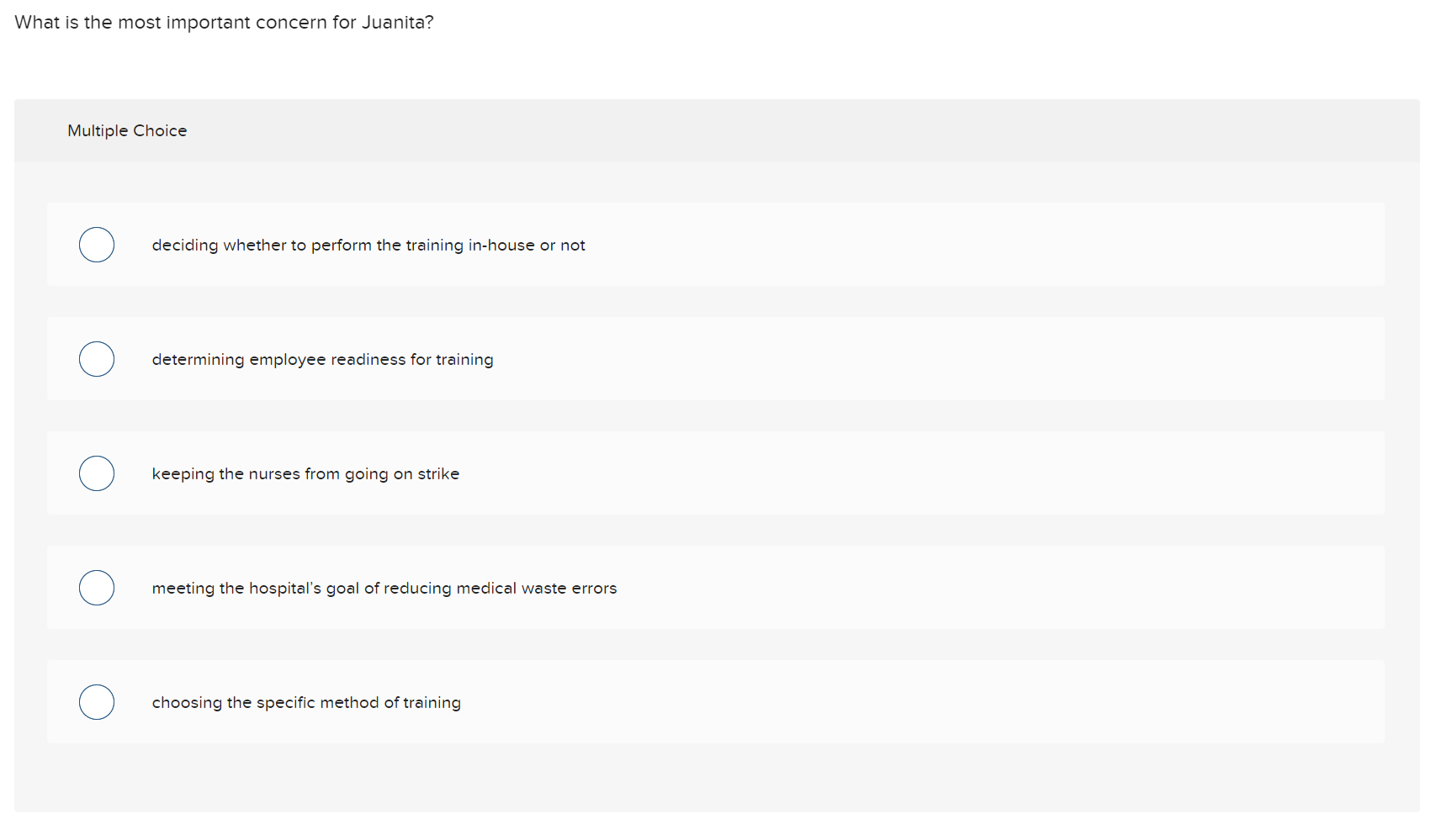1447x840 pixels.
Task: Click the answer mentioning medical waste errors
Action: coord(384,588)
